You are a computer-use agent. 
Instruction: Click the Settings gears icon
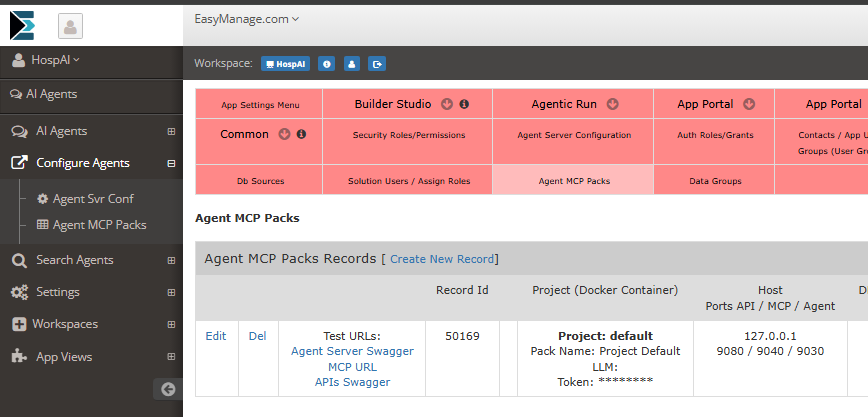[x=19, y=292]
